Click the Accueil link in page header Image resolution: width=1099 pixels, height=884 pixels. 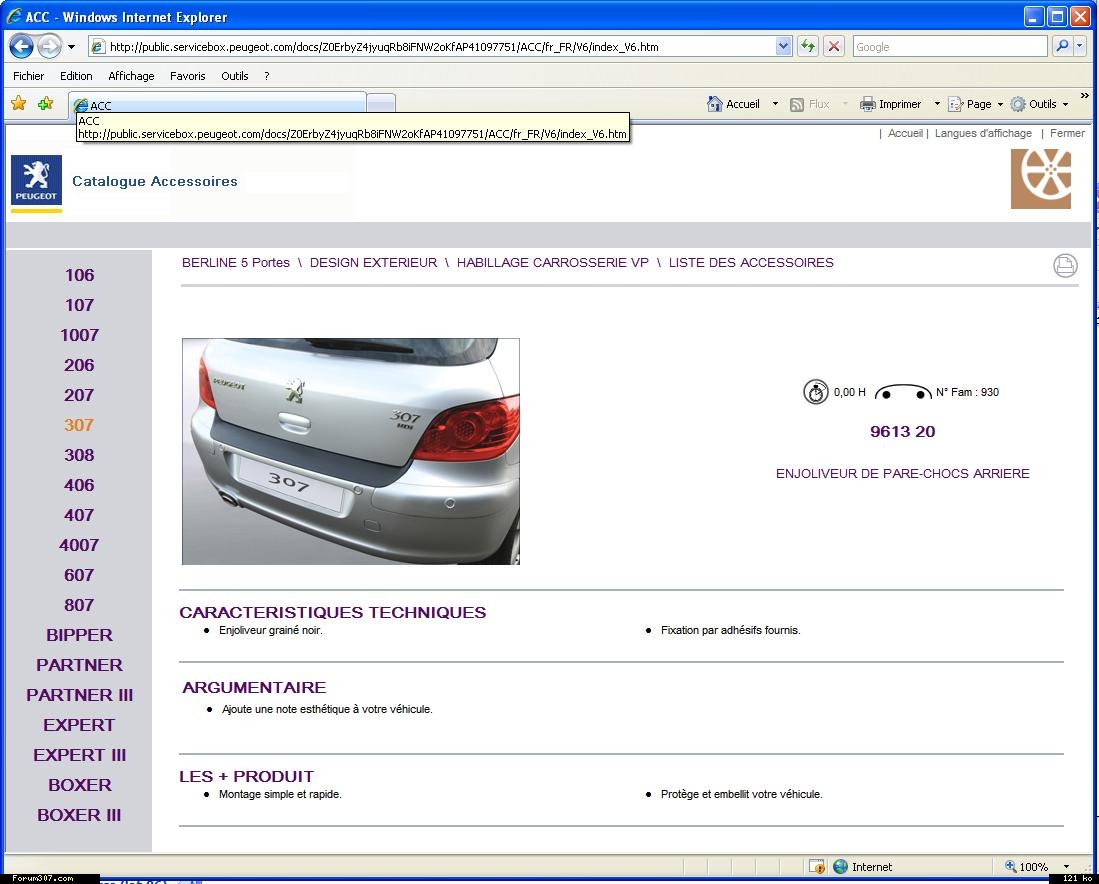[x=905, y=133]
